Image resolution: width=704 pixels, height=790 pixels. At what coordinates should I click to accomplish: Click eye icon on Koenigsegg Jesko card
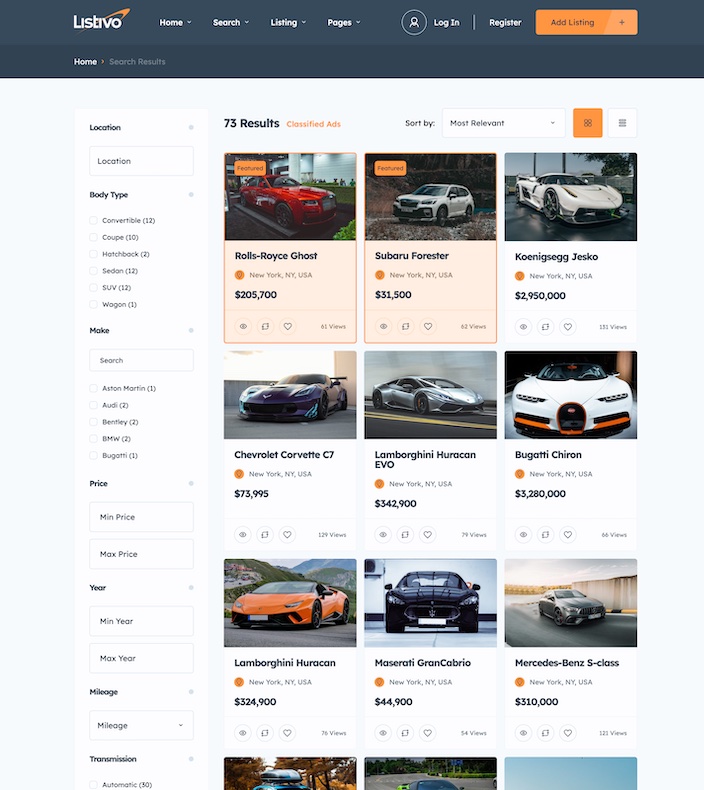coord(523,327)
